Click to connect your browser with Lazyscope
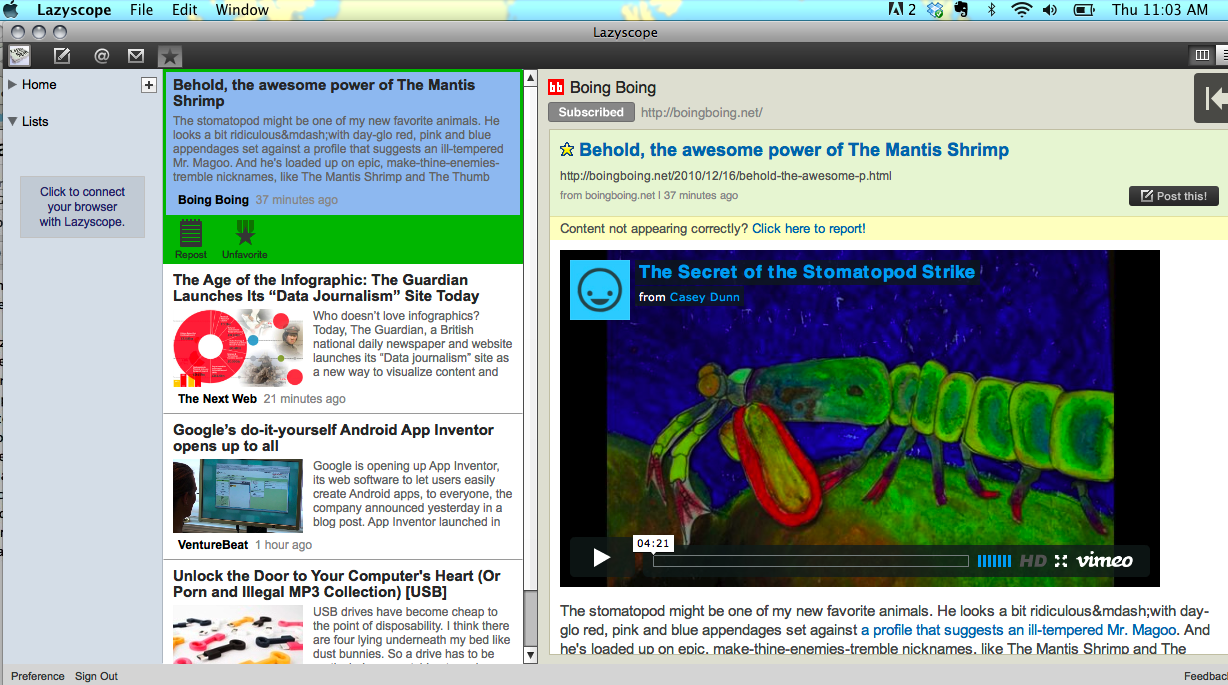 [82, 207]
